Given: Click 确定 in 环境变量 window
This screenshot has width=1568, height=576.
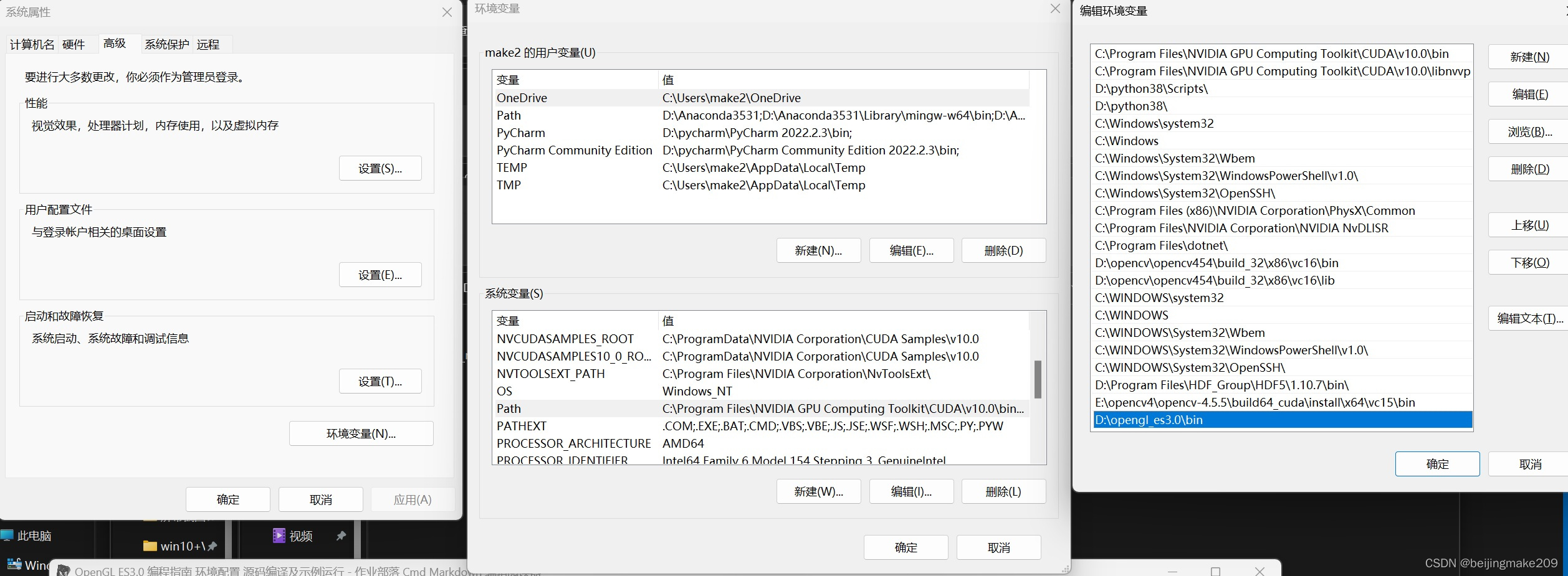Looking at the screenshot, I should (906, 547).
